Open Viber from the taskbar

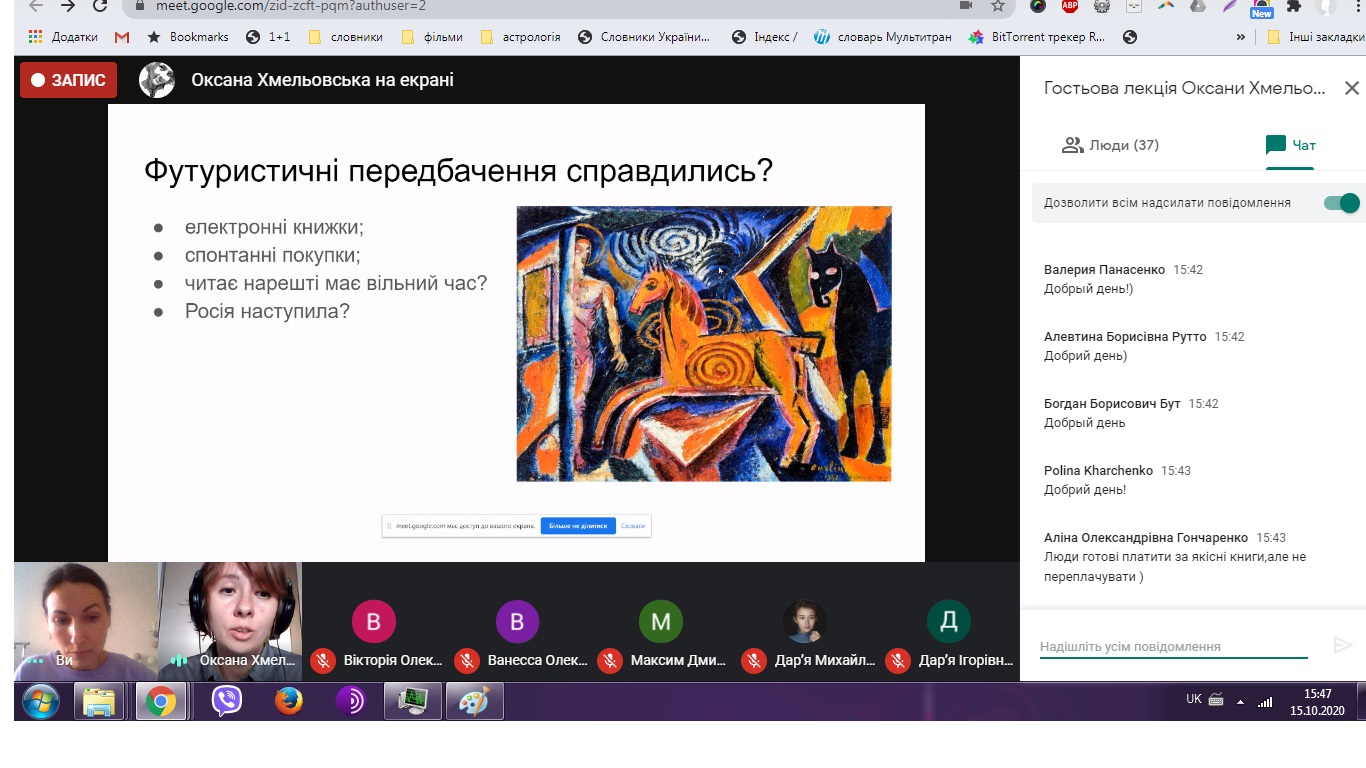227,701
